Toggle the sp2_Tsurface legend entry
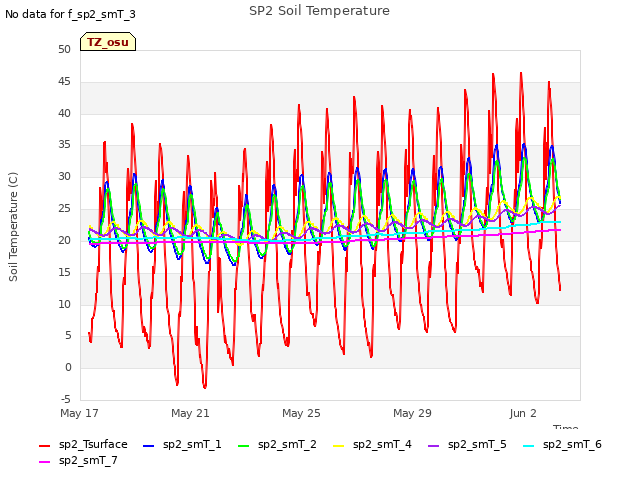 (83, 444)
